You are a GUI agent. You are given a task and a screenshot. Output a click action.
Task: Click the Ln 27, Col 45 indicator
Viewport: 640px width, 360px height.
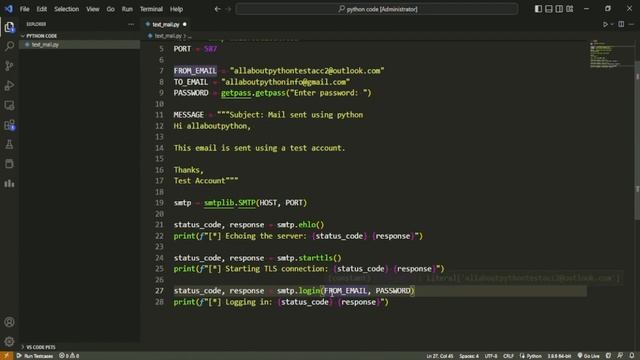(440, 356)
